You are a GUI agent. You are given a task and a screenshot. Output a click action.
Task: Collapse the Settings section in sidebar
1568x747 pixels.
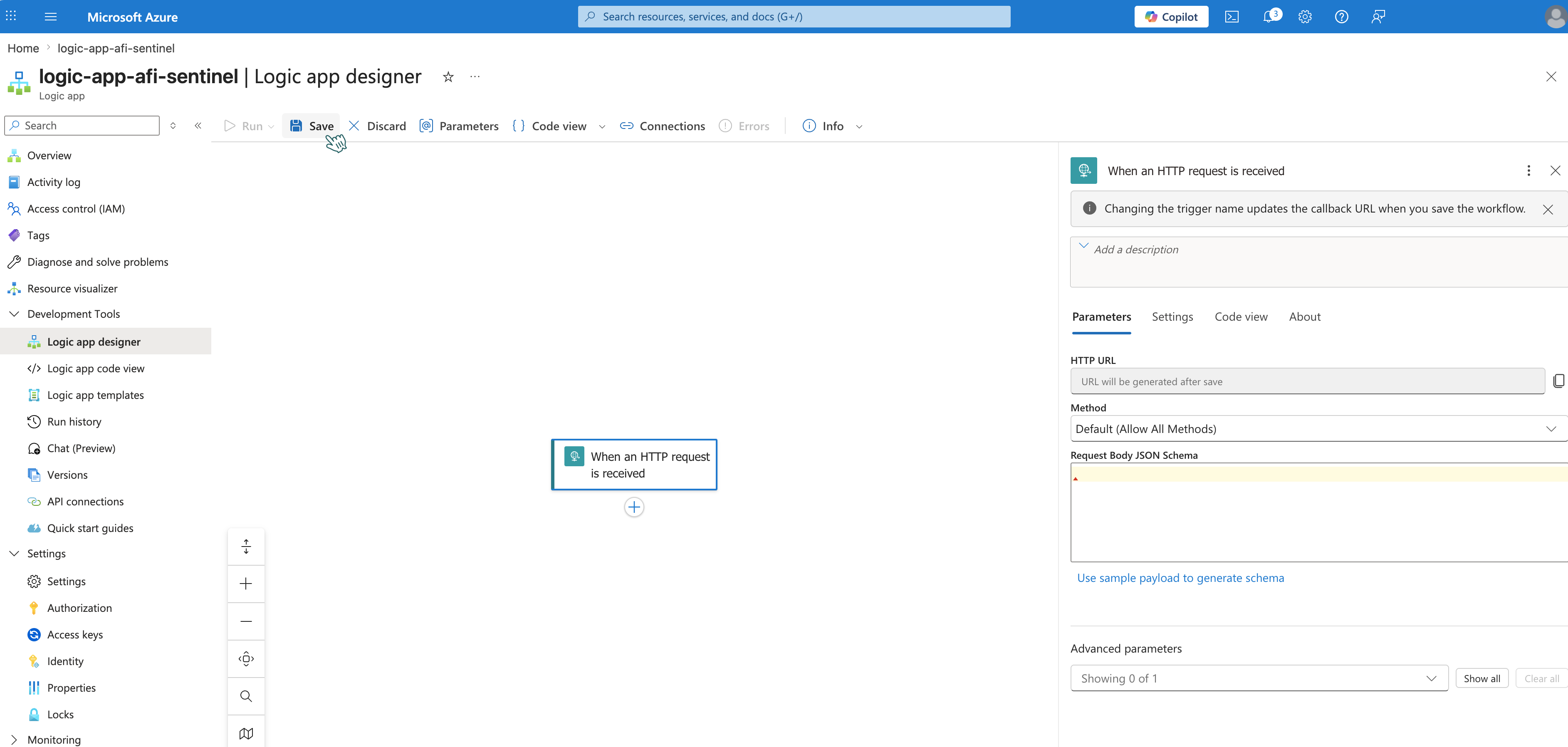pyautogui.click(x=14, y=554)
